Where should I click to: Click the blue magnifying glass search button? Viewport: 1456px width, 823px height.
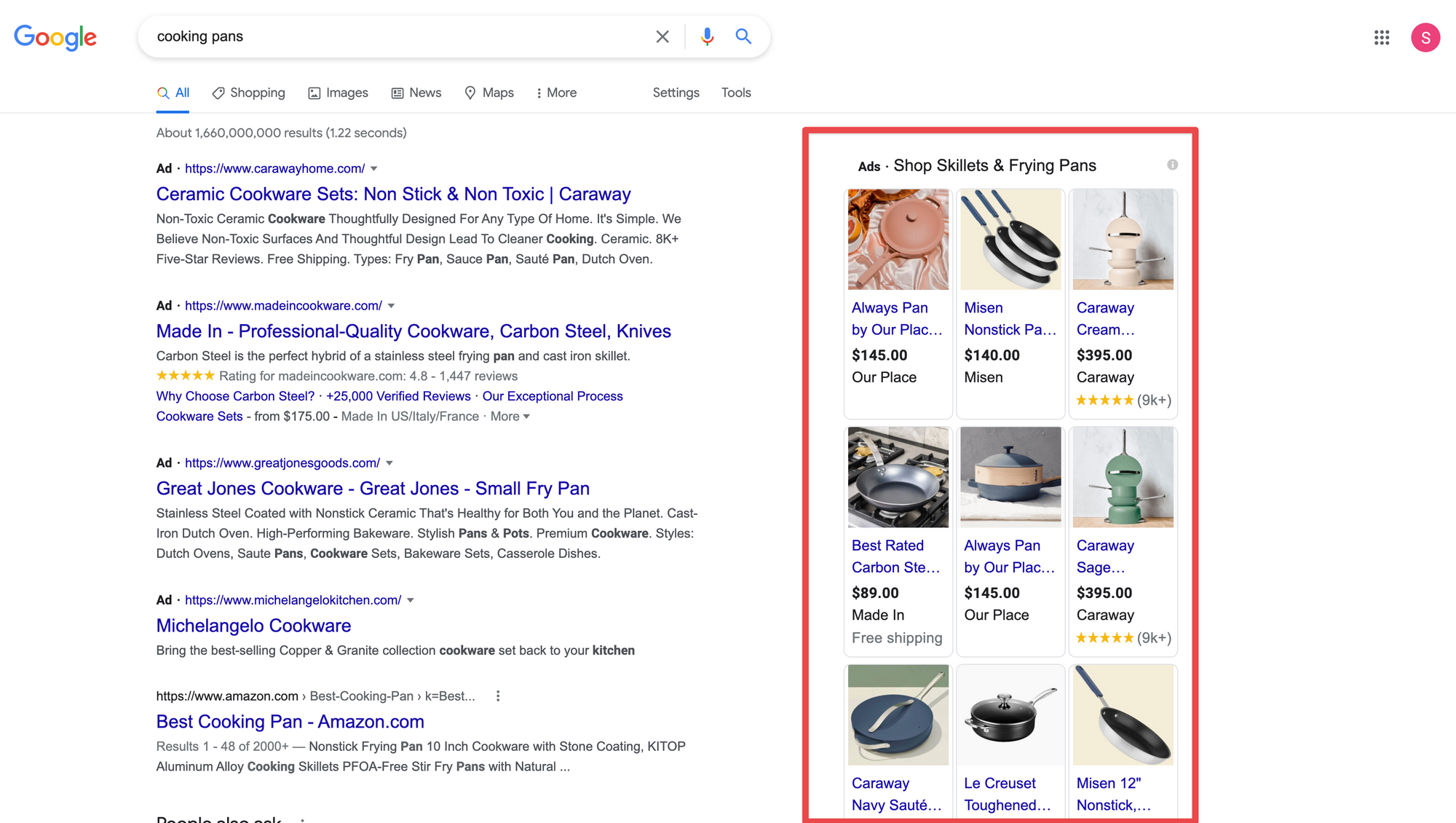[x=743, y=36]
